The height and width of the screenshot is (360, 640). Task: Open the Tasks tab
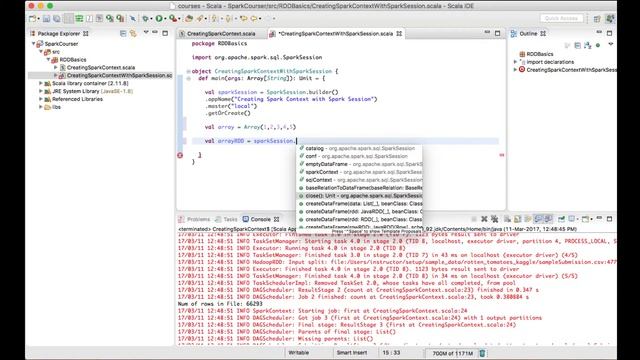[227, 219]
